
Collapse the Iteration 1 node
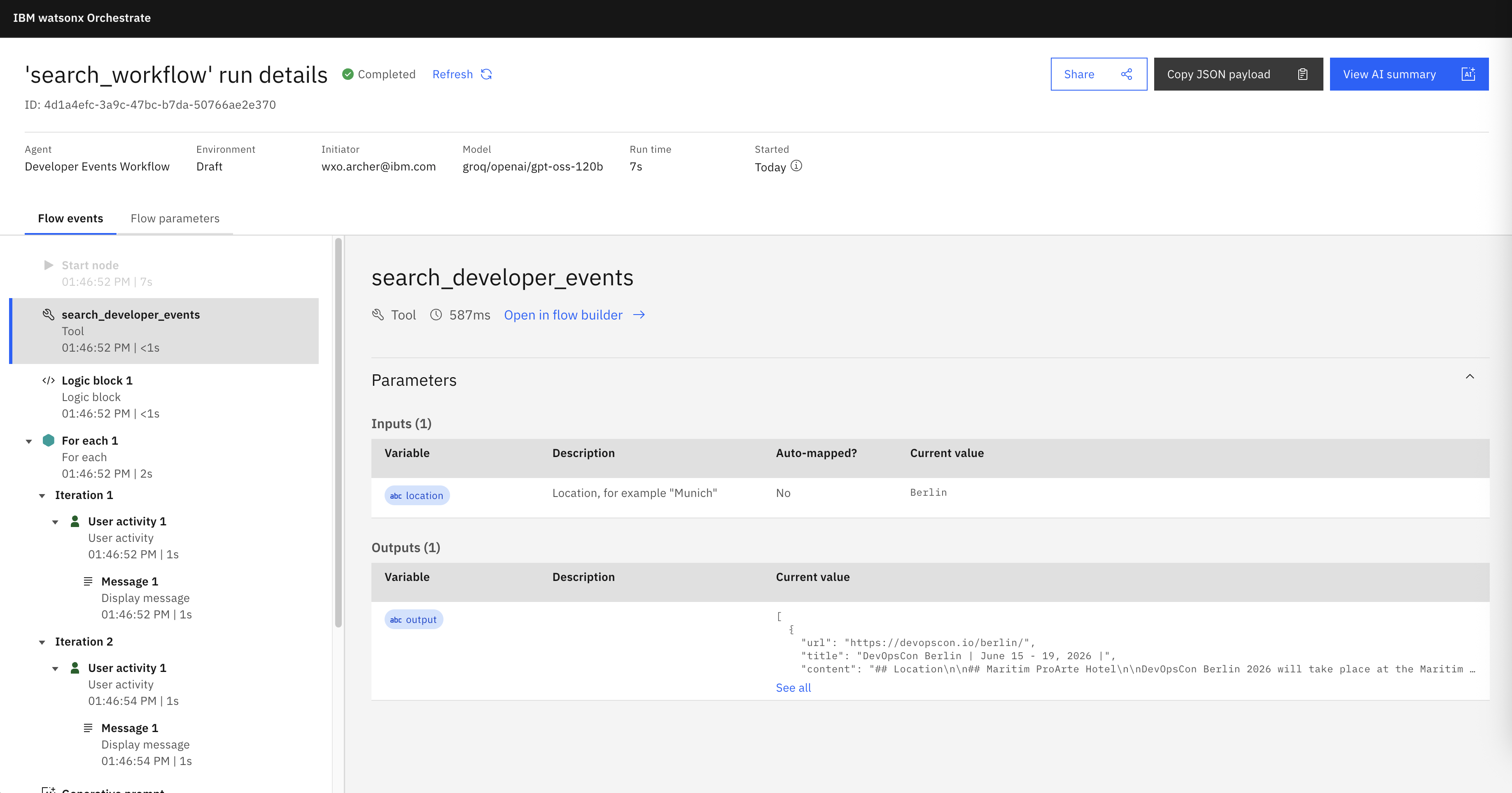click(x=42, y=496)
